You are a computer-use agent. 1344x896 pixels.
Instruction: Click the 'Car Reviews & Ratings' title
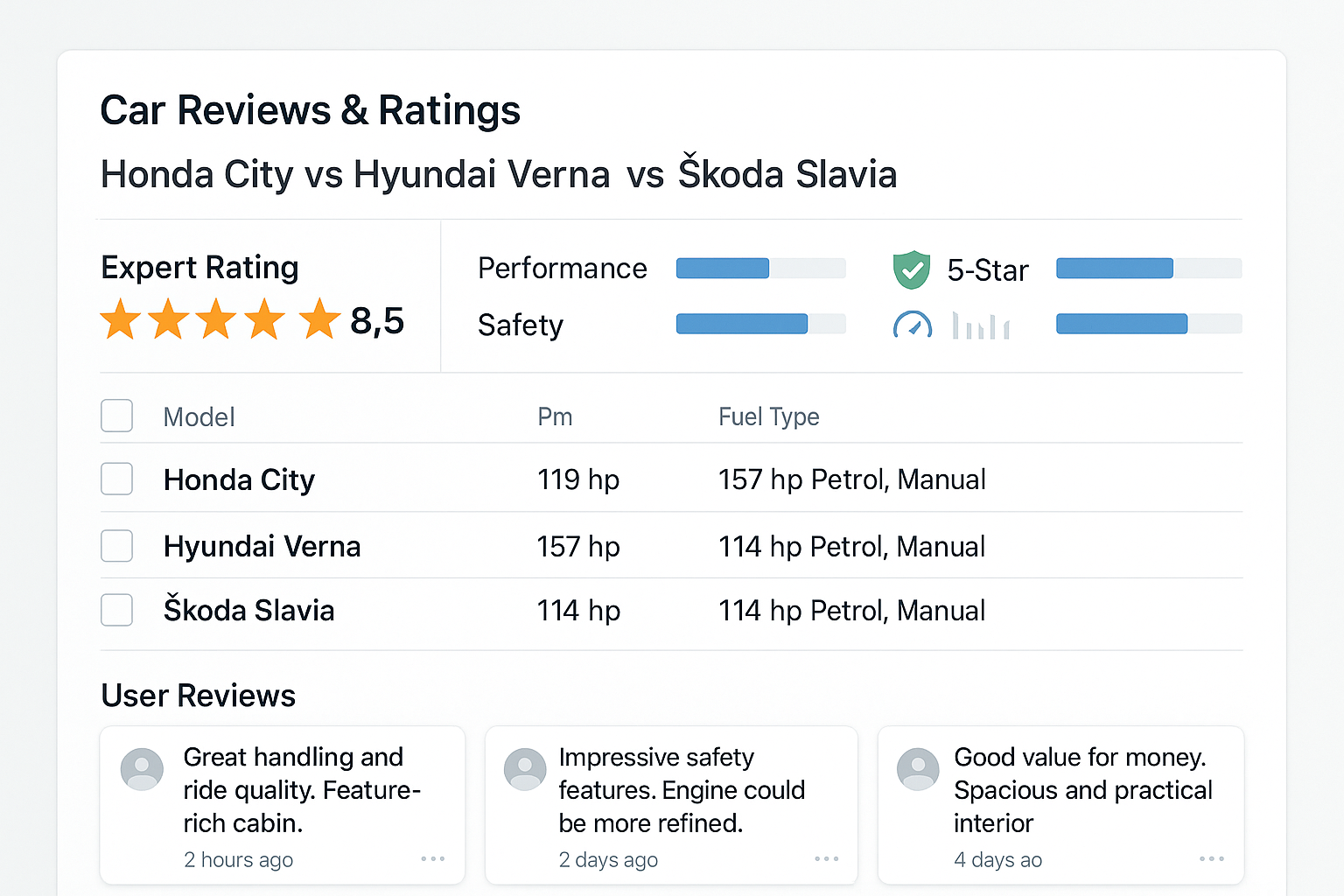click(311, 110)
